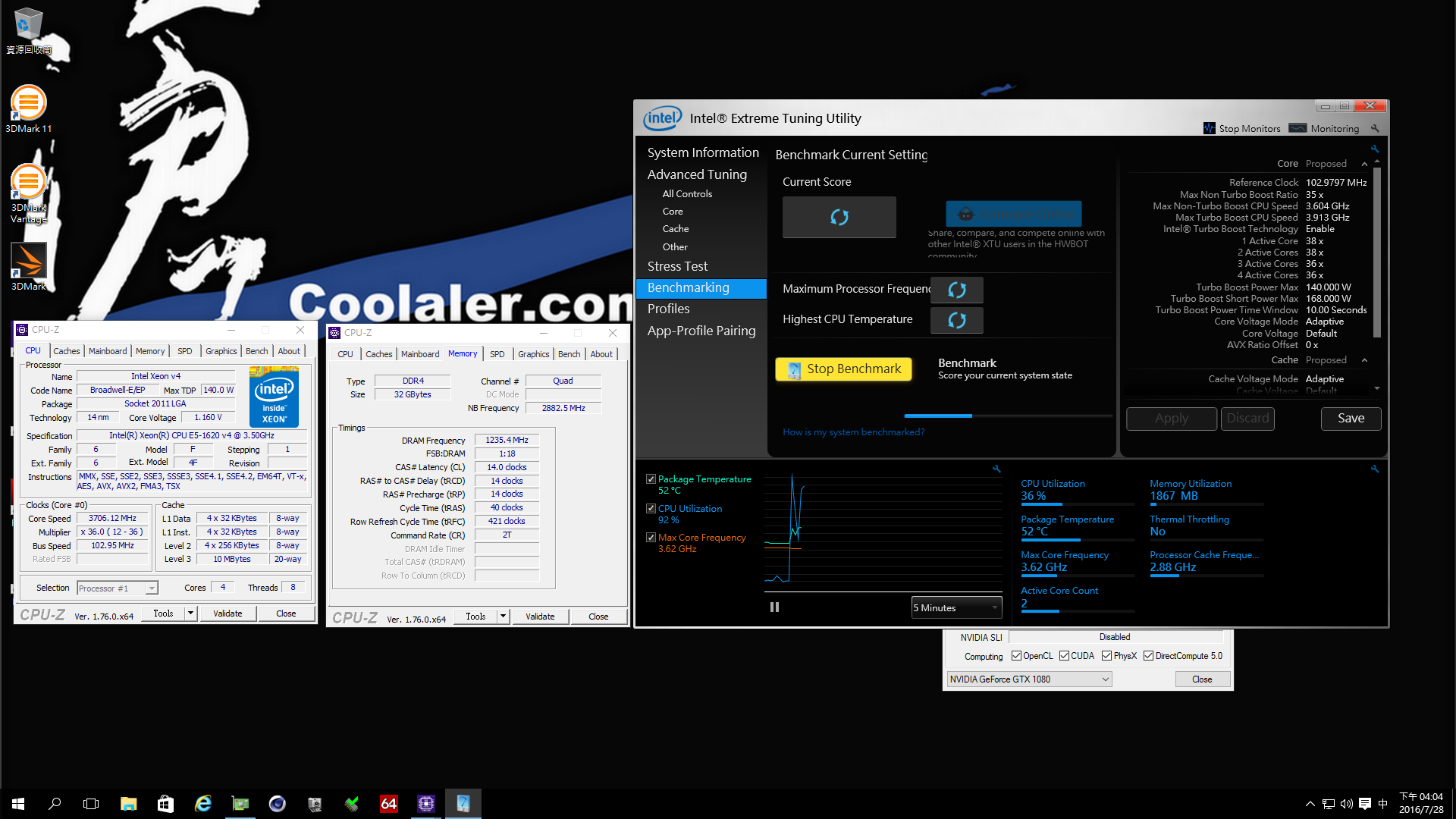Open 'How is my system benchmarked?' link
This screenshot has height=819, width=1456.
853,432
